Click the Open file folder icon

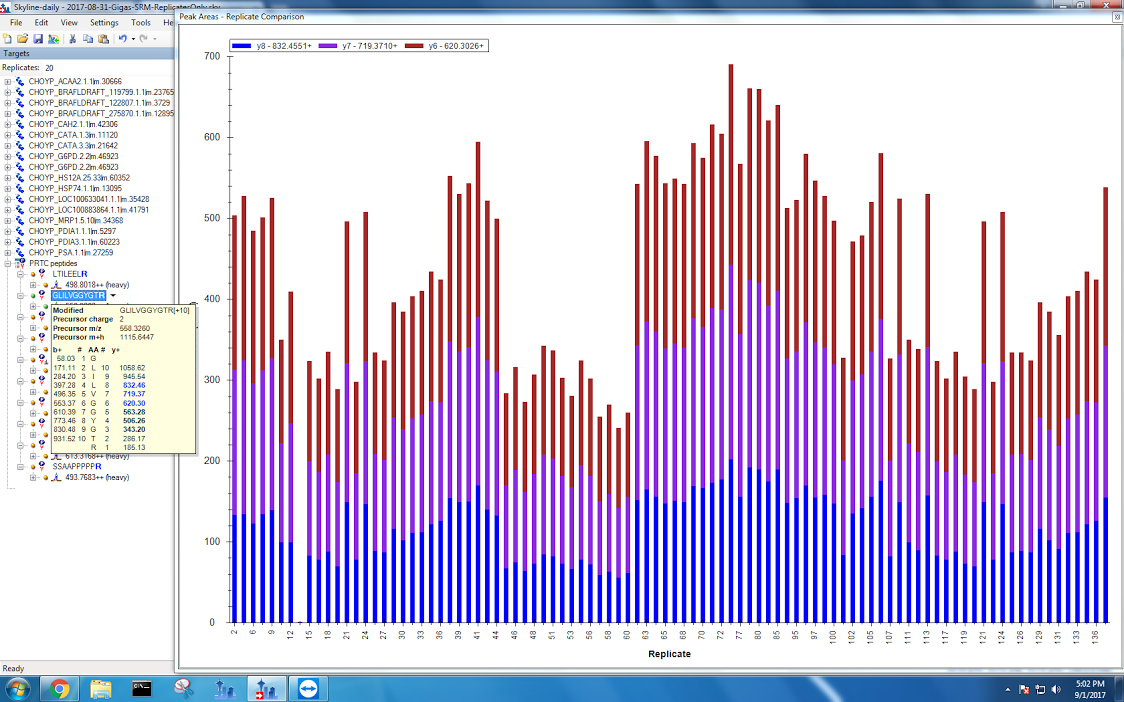[23, 39]
